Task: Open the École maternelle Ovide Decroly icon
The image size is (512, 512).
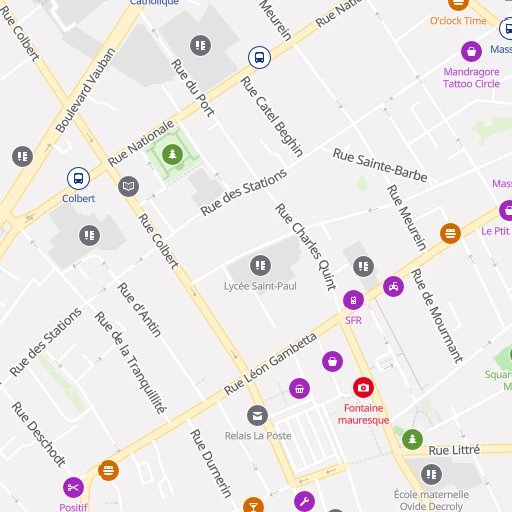Action: point(431,474)
